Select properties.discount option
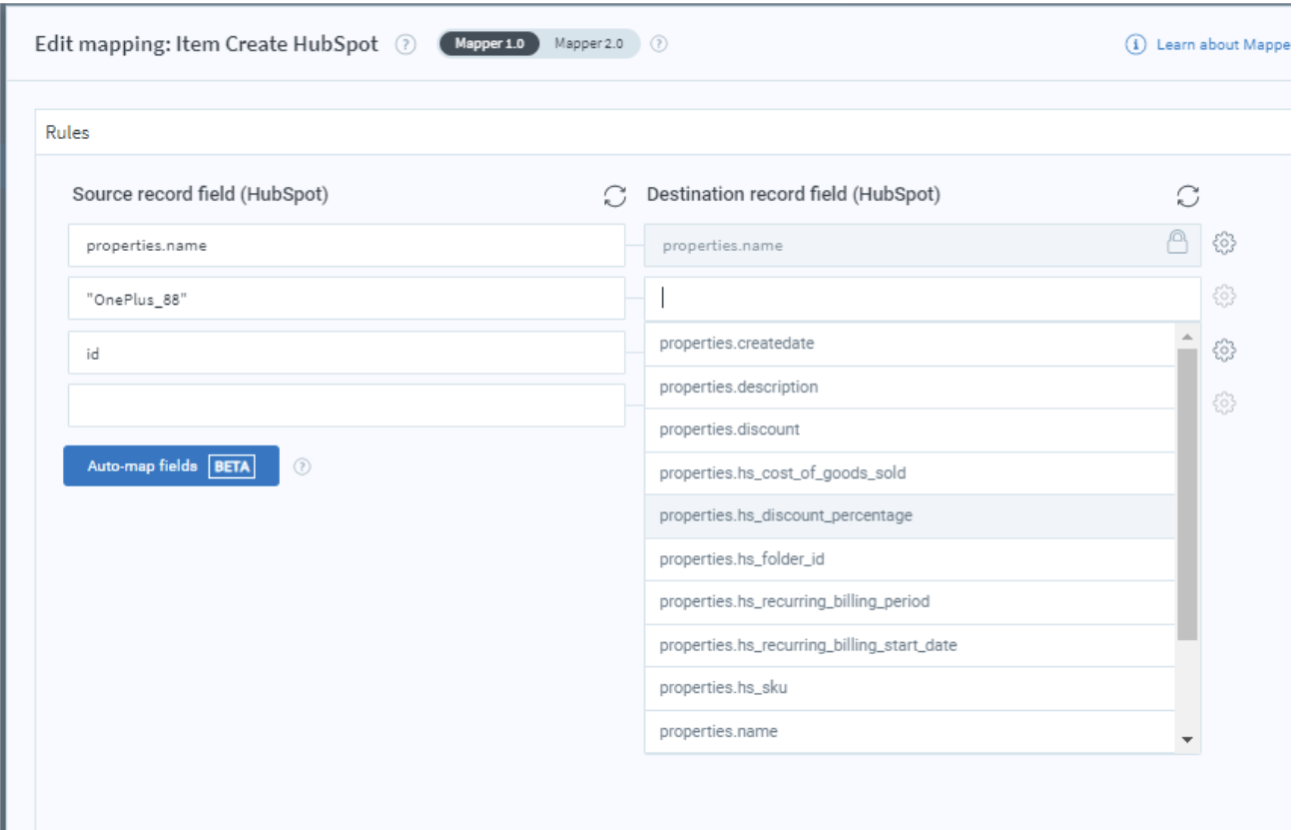The image size is (1298, 830). click(909, 430)
